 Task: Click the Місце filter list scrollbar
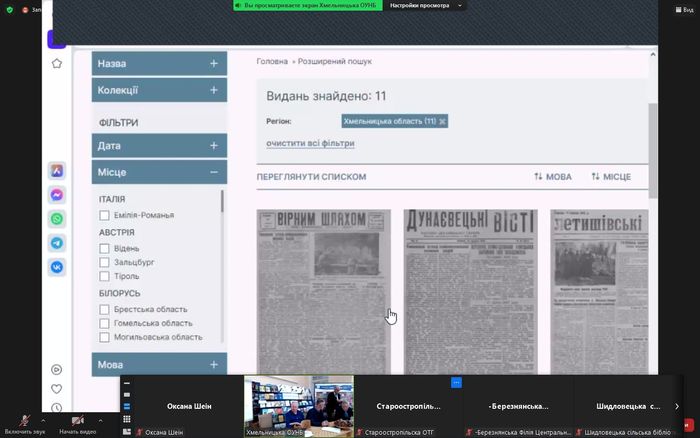tap(222, 201)
